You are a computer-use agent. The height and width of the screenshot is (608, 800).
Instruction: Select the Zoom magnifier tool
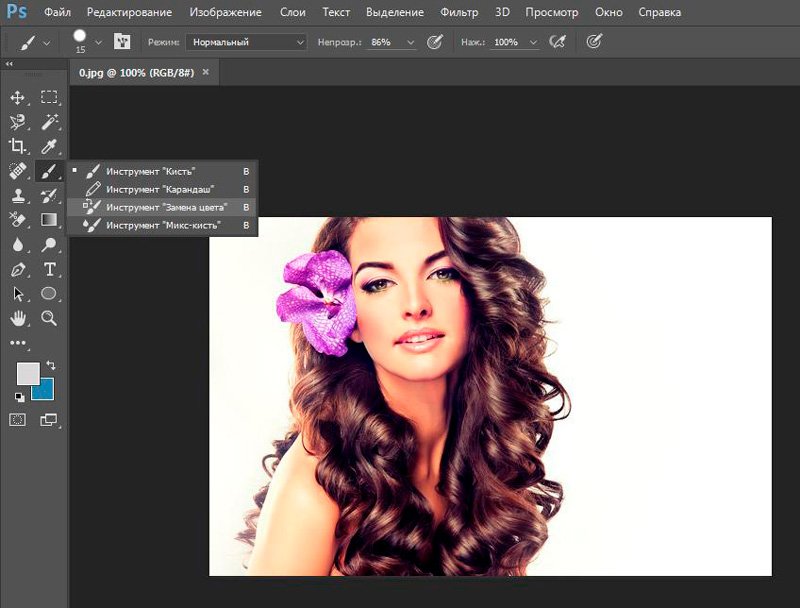[x=49, y=318]
